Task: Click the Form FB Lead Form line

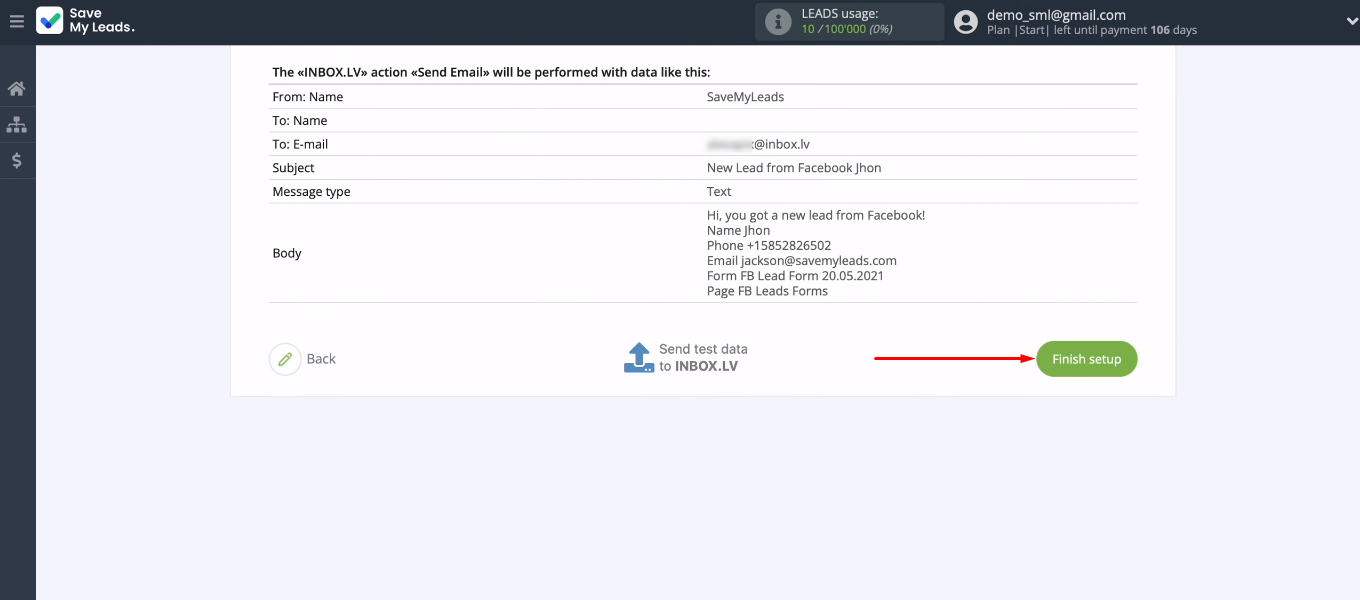Action: [795, 275]
